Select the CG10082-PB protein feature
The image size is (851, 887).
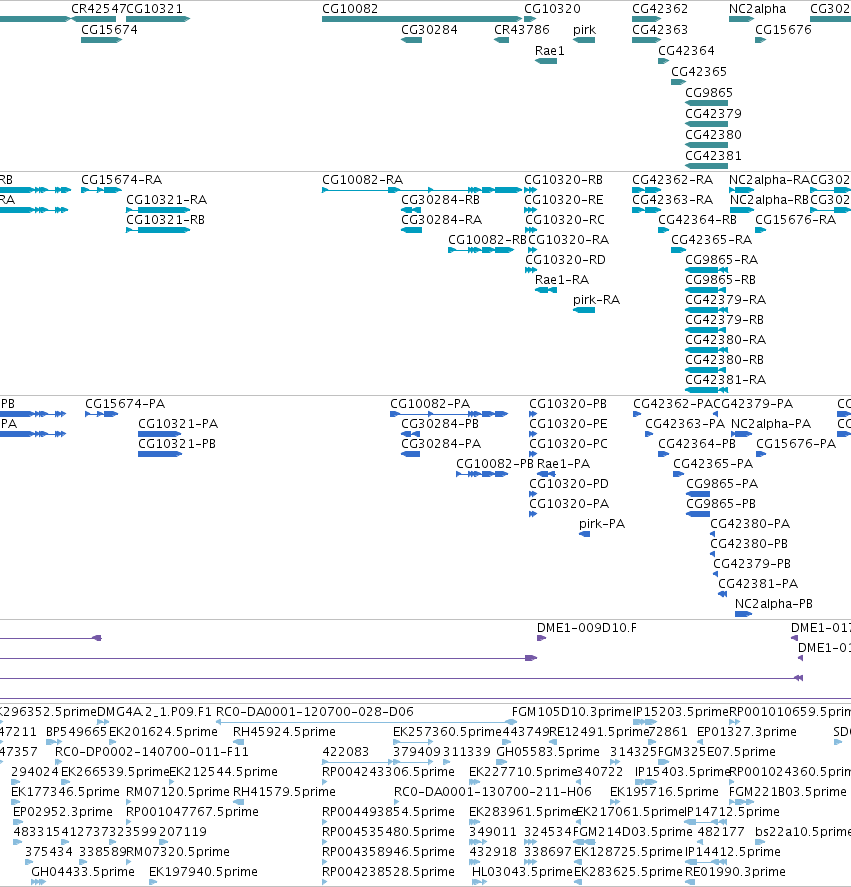tap(482, 474)
